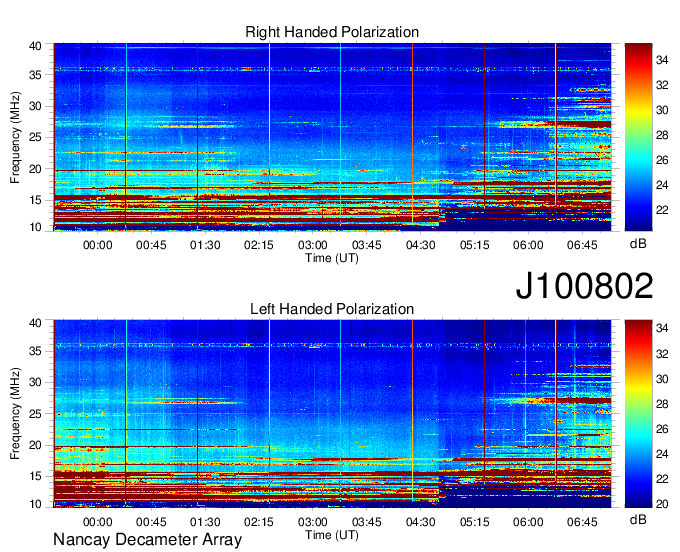Click the 20 value on the lower color bar

[x=662, y=504]
